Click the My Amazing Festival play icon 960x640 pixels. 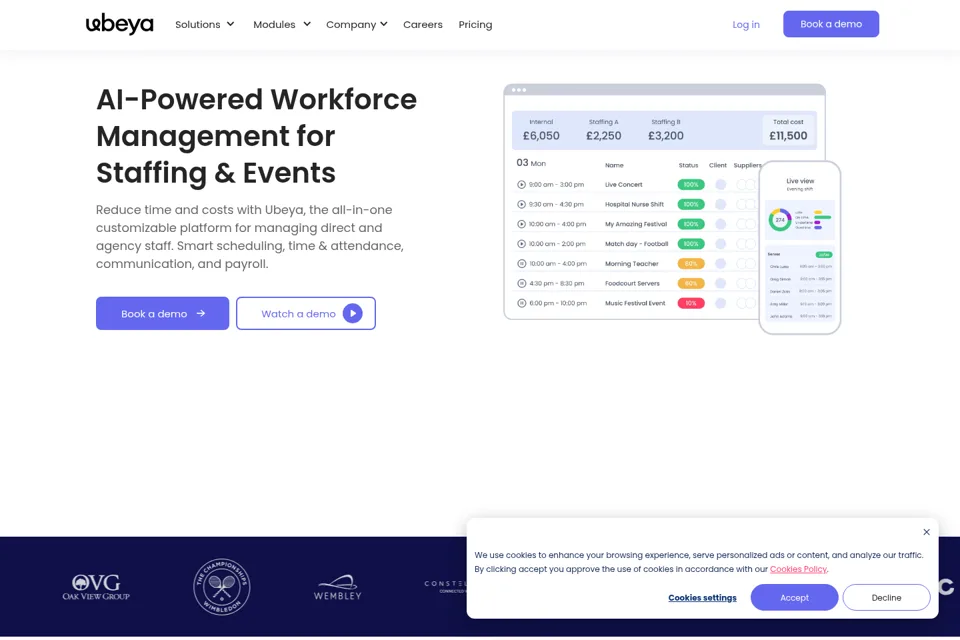522,224
